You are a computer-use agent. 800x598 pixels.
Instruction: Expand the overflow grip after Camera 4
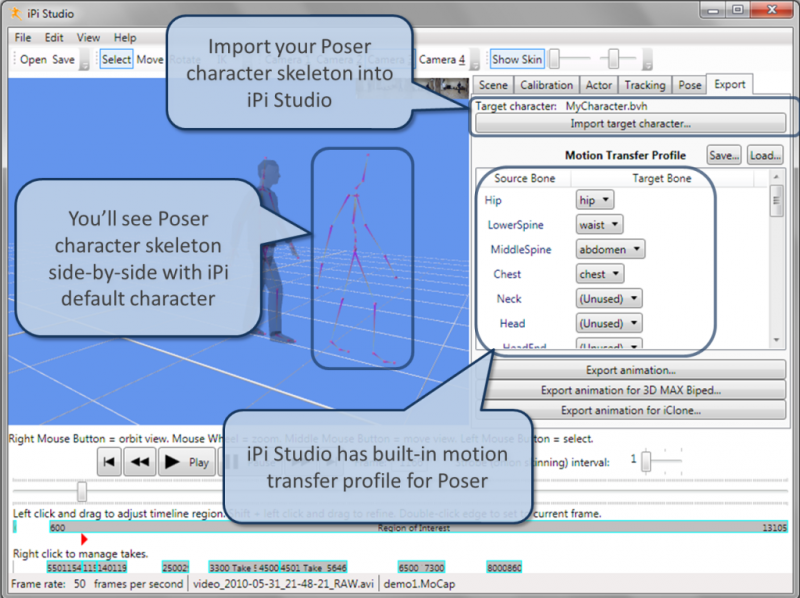coord(474,60)
